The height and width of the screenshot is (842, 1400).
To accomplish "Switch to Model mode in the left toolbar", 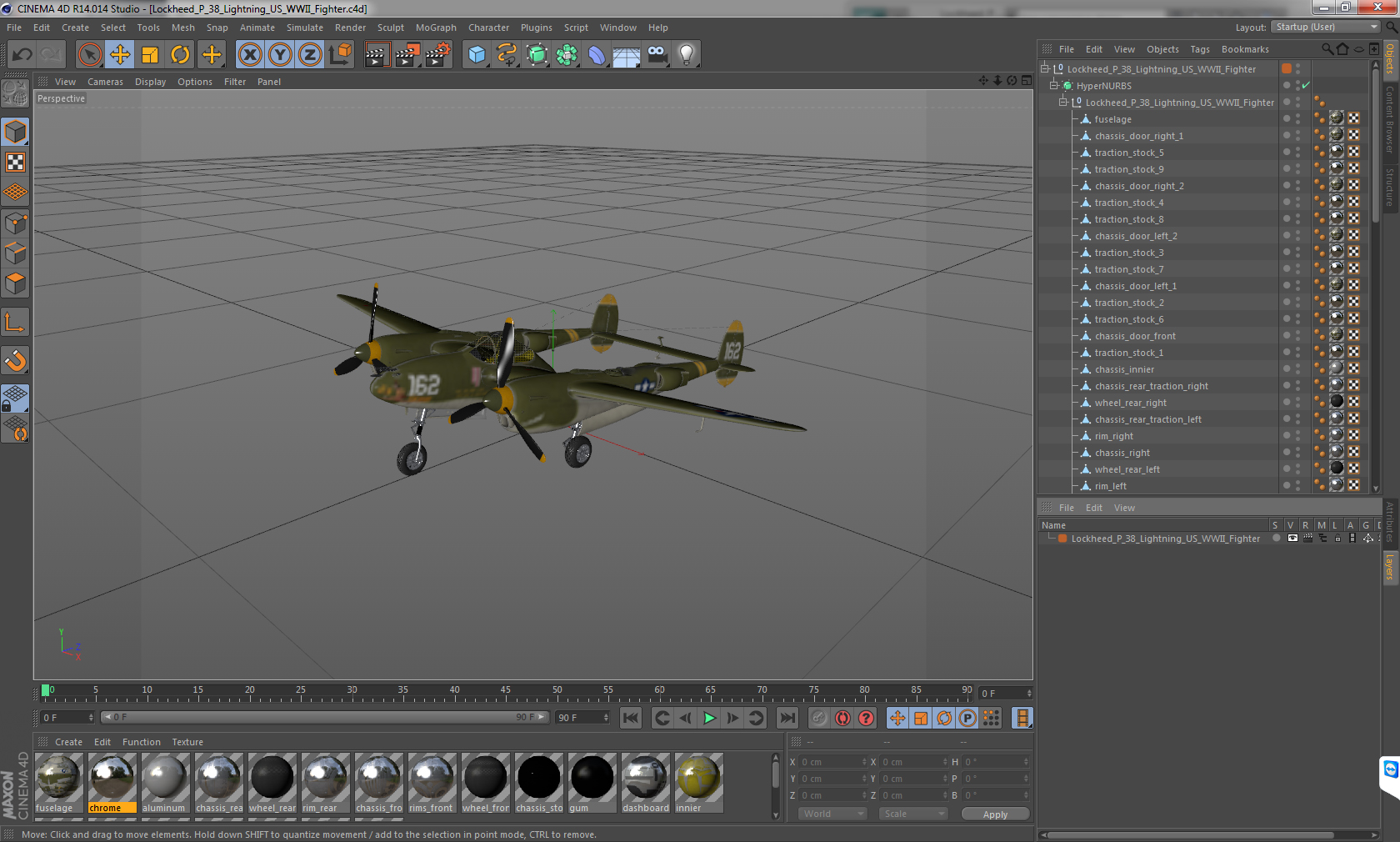I will click(x=16, y=132).
